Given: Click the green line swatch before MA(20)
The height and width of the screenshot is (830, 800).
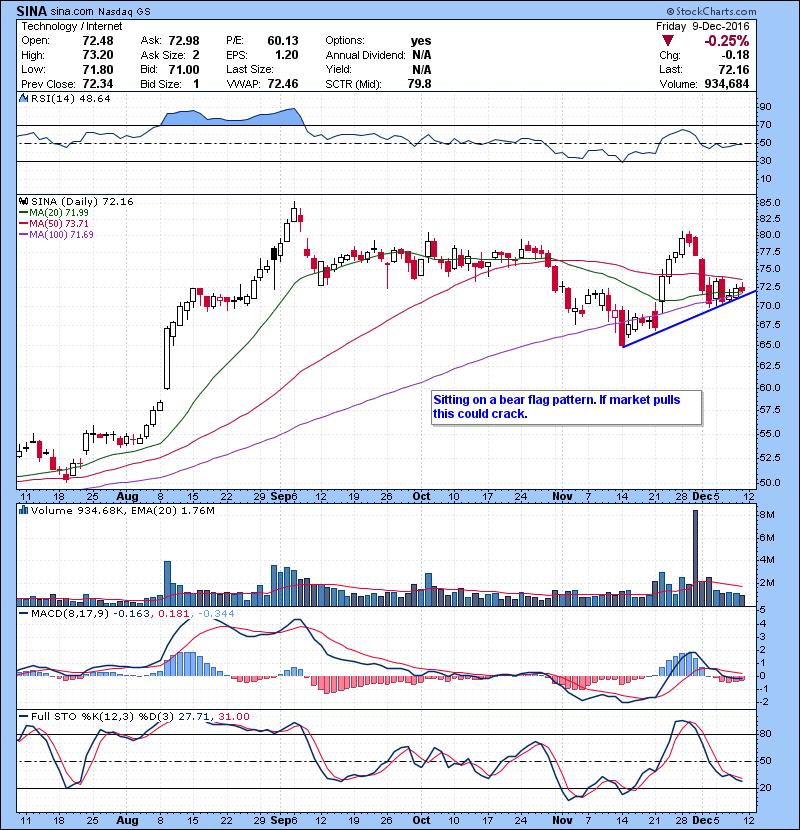Looking at the screenshot, I should [x=23, y=213].
